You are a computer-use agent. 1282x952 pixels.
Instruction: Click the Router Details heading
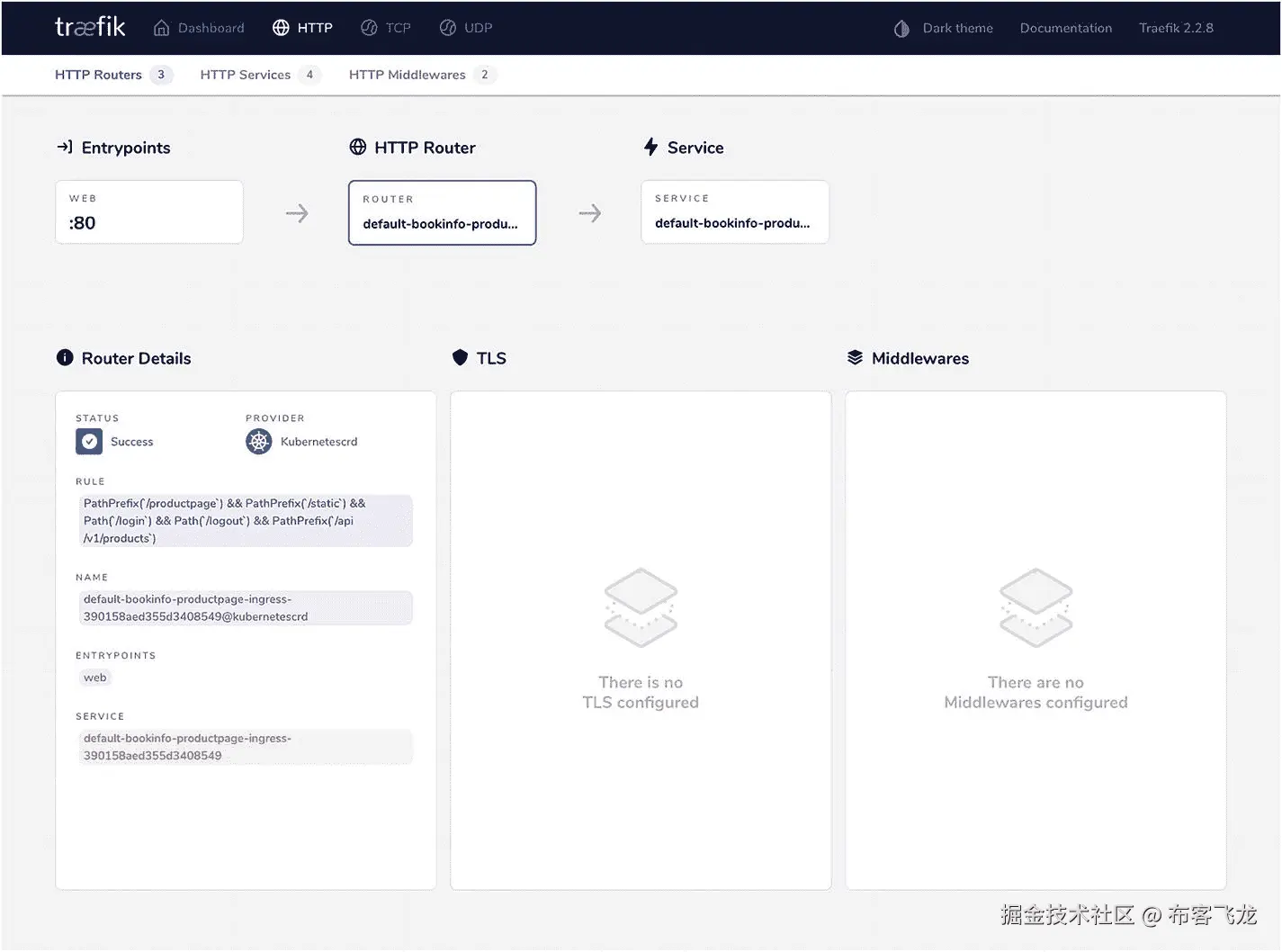137,358
